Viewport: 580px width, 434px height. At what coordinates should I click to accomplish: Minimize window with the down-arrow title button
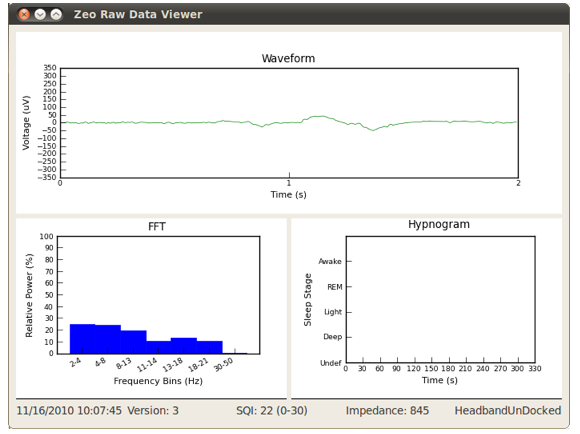40,14
